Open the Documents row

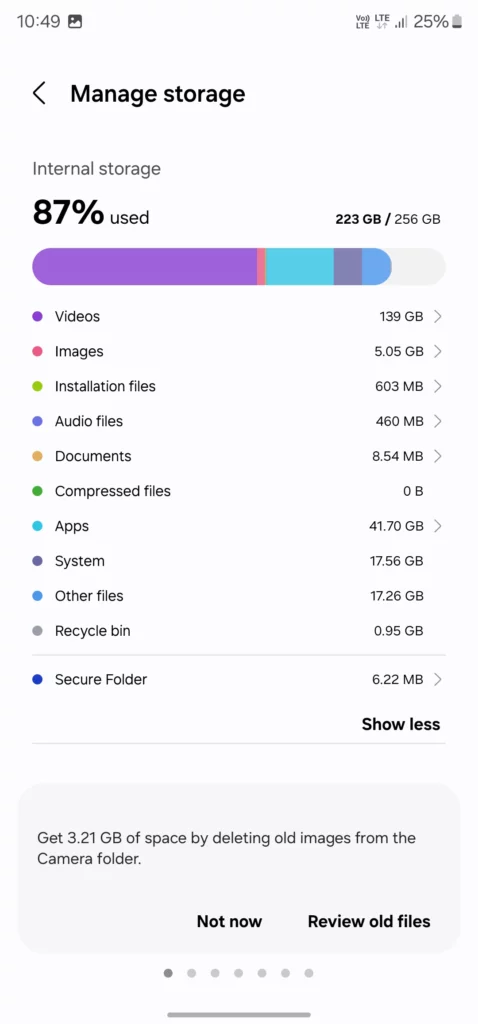coord(238,456)
